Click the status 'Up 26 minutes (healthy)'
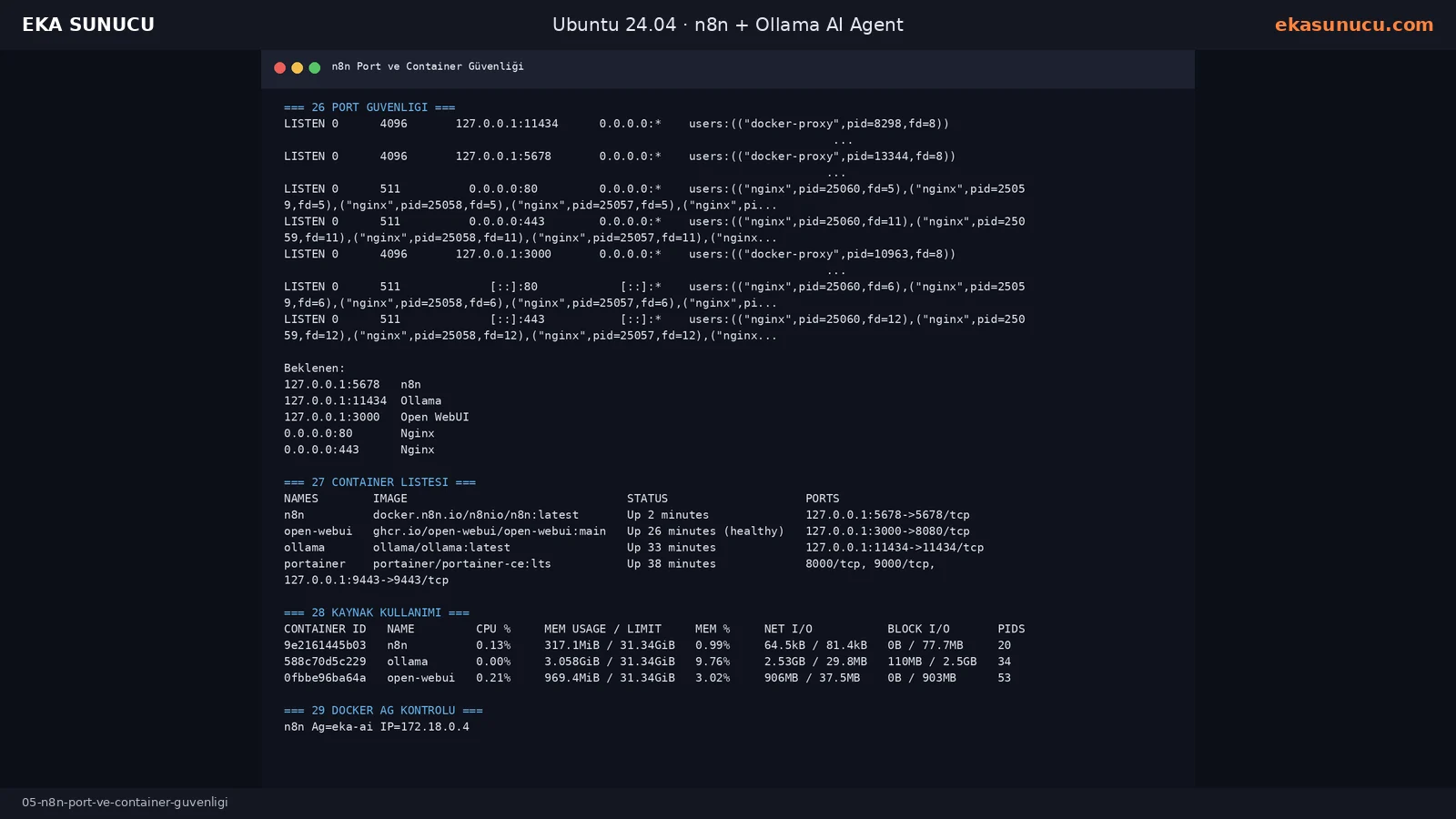 click(705, 531)
